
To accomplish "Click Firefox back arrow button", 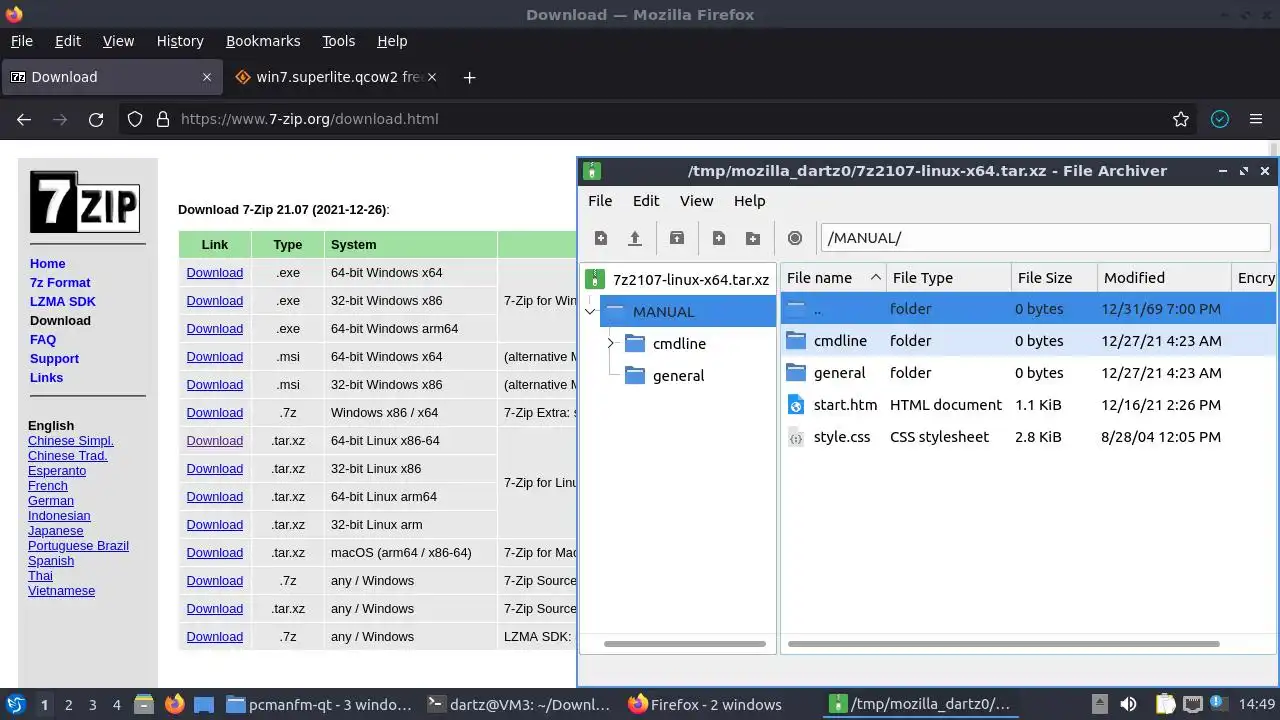I will tap(24, 119).
